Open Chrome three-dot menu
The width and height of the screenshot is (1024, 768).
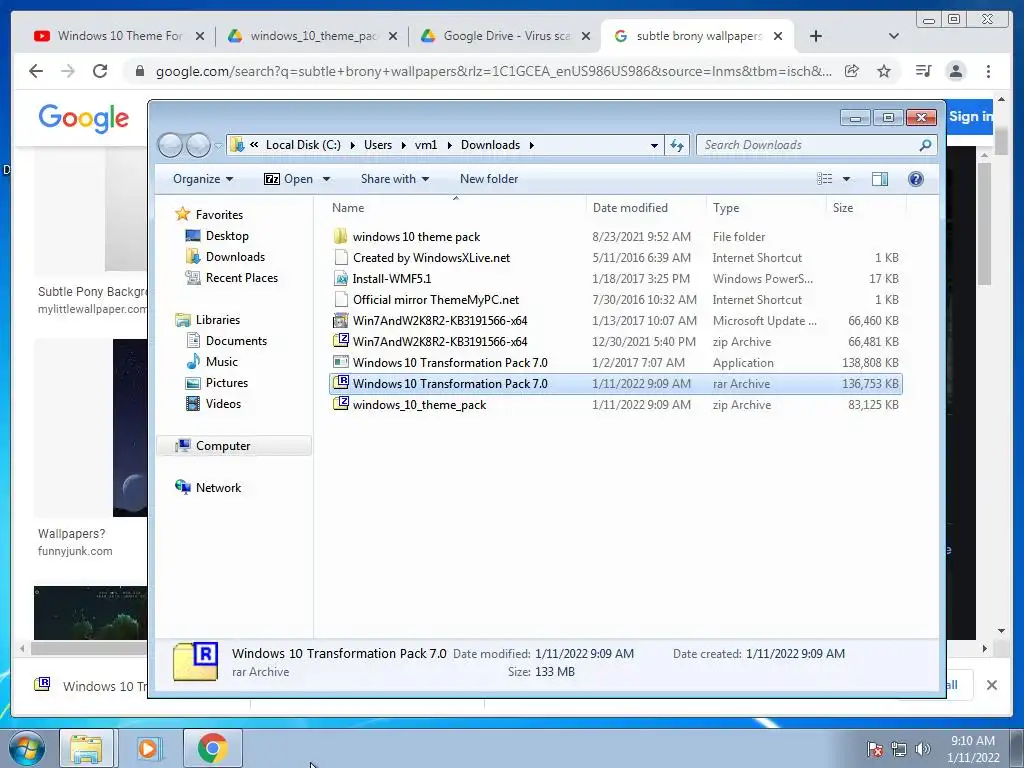click(988, 71)
